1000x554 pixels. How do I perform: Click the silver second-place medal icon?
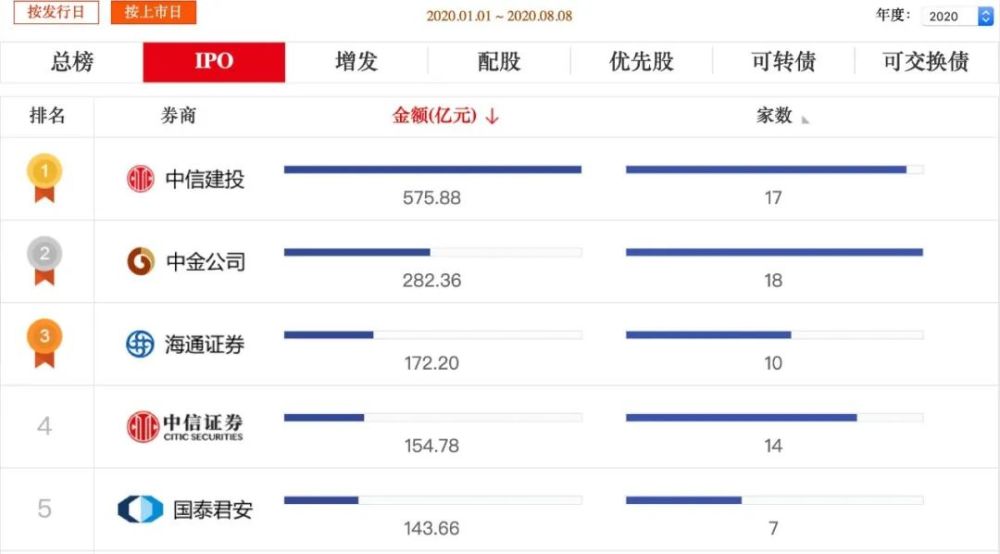tap(45, 261)
